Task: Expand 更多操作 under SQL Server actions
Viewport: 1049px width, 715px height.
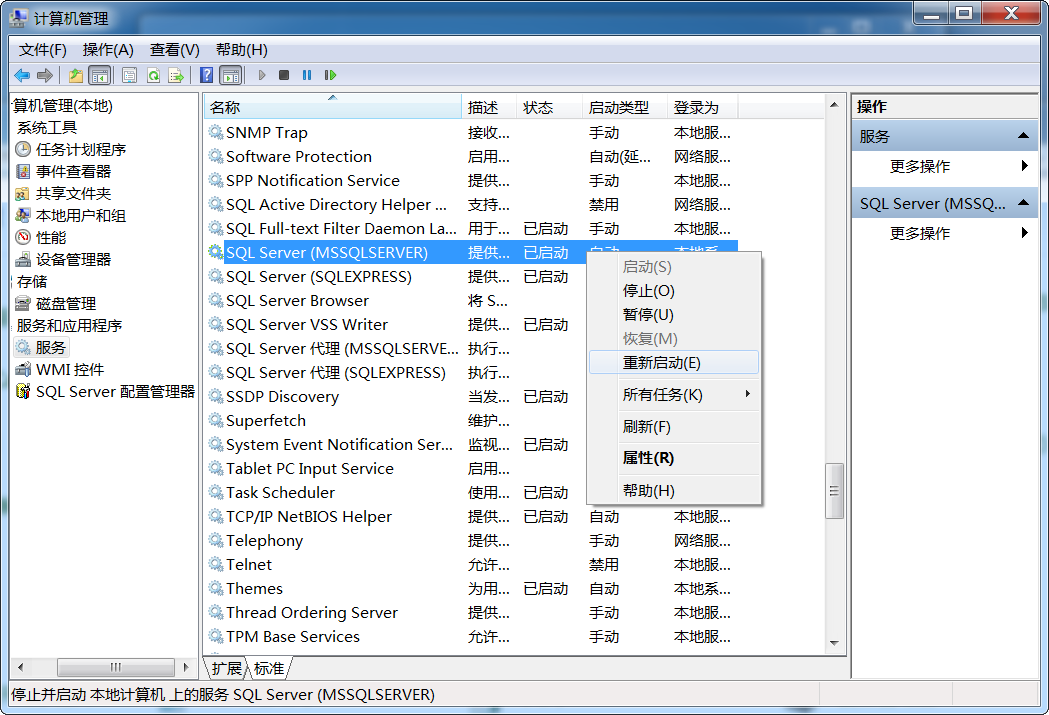Action: [x=944, y=233]
